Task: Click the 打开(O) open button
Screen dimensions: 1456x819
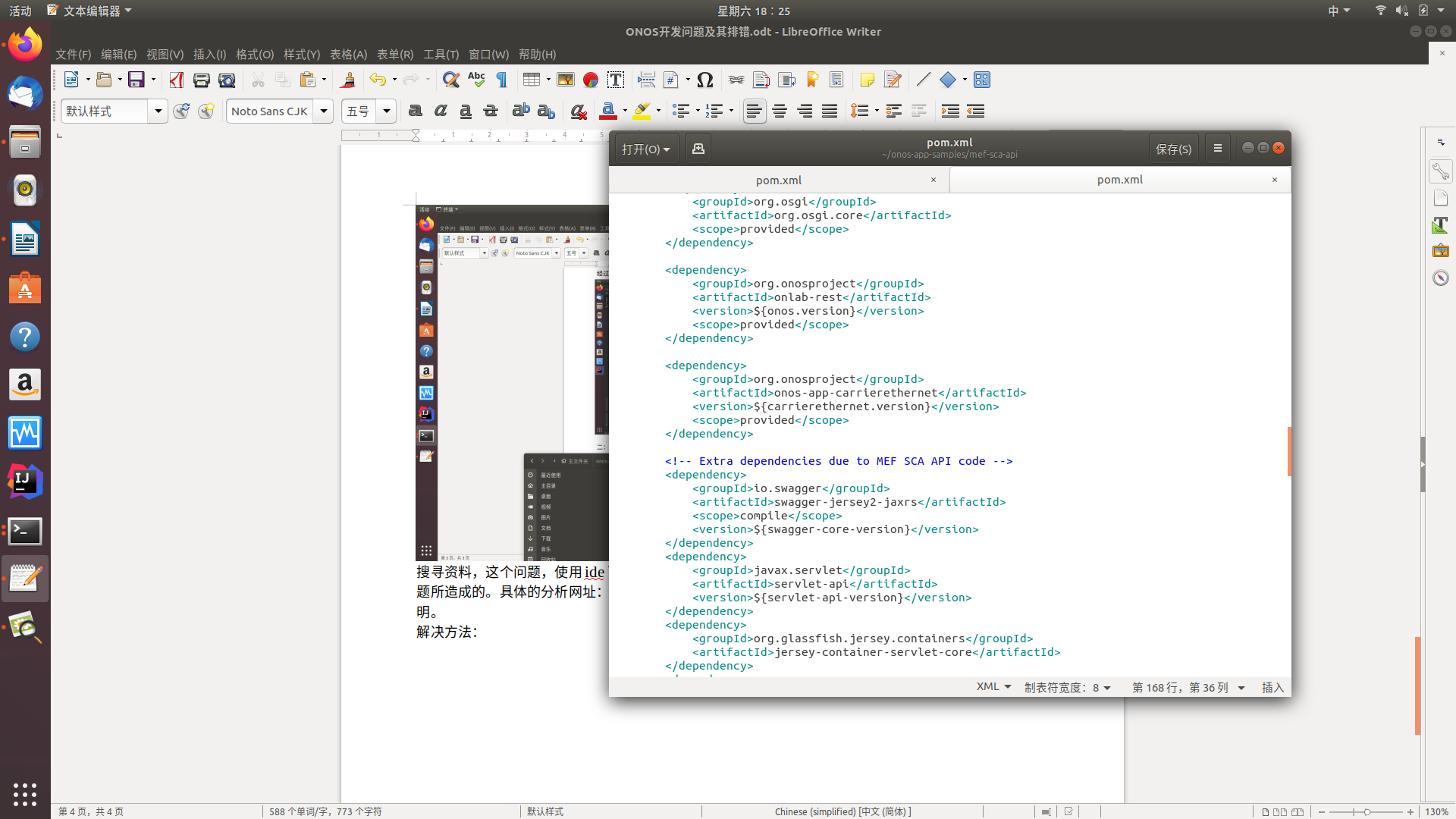Action: point(645,149)
